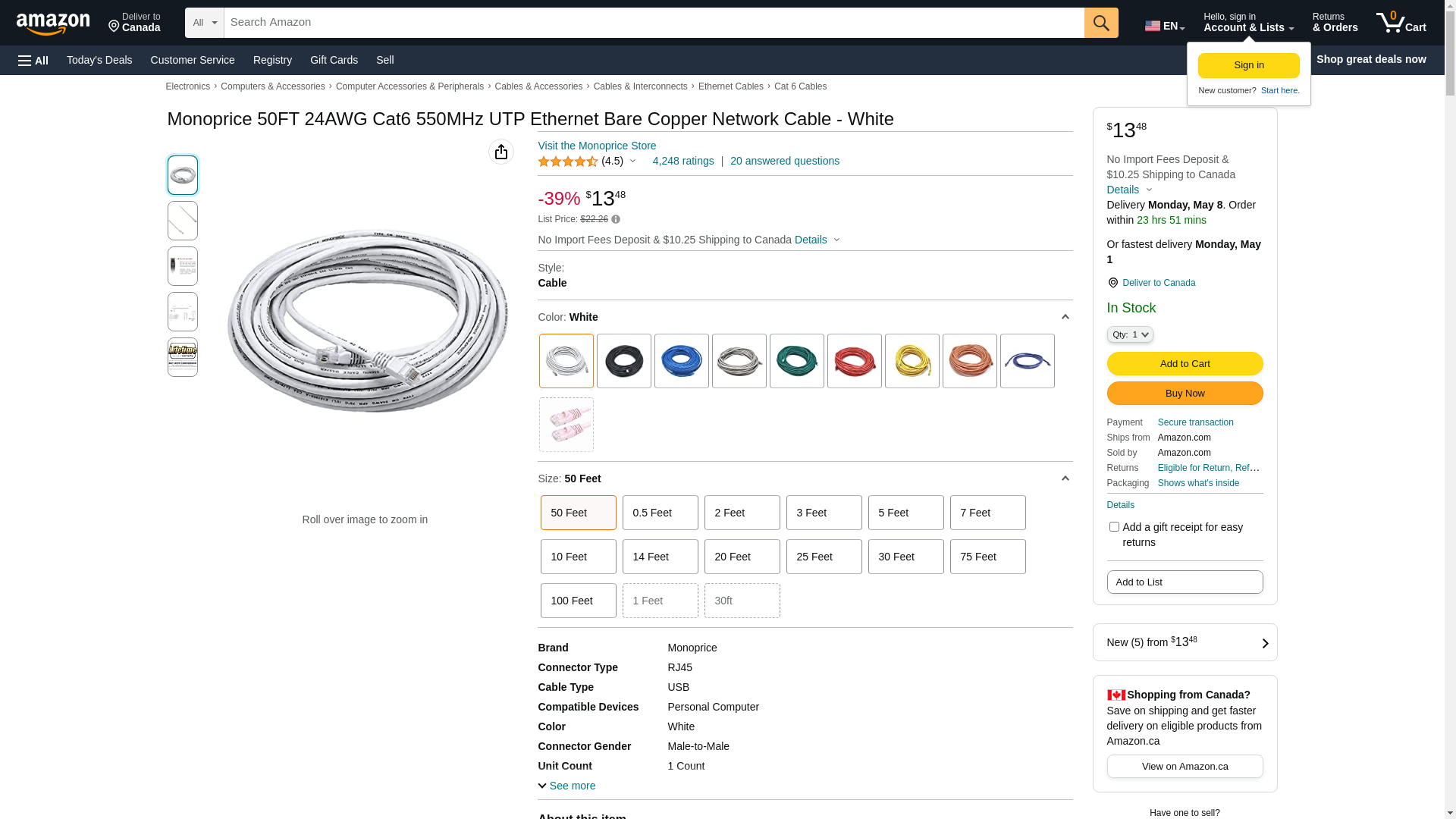Viewport: 1456px width, 819px height.
Task: Click the Amazon logo
Action: (x=53, y=24)
